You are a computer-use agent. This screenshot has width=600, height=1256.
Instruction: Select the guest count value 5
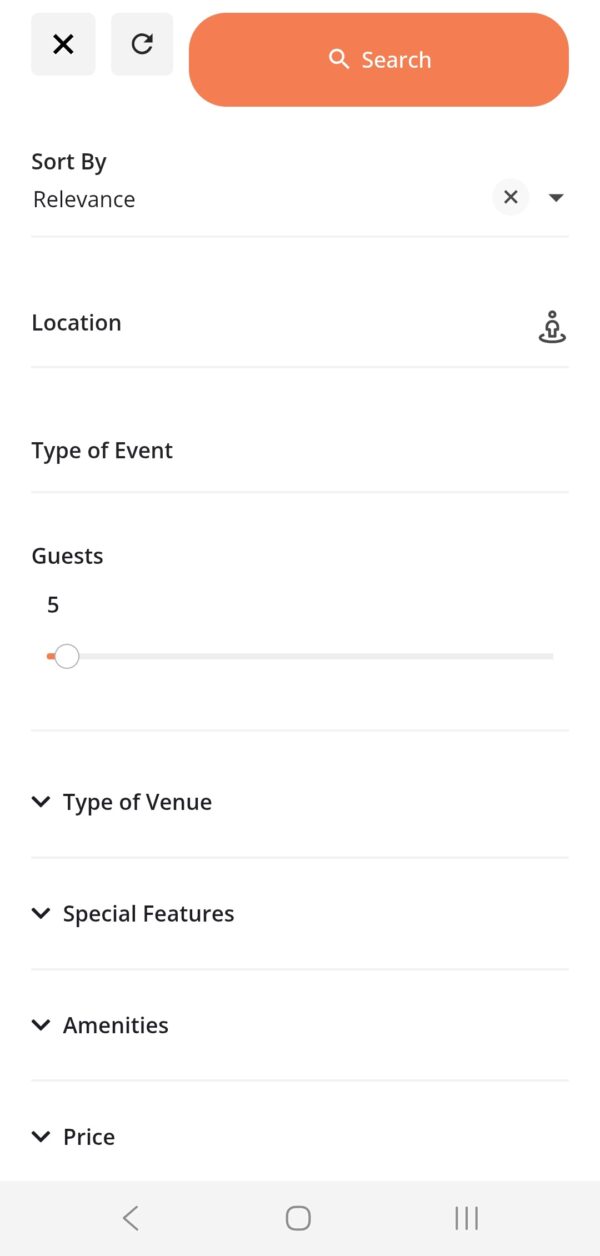tap(52, 604)
